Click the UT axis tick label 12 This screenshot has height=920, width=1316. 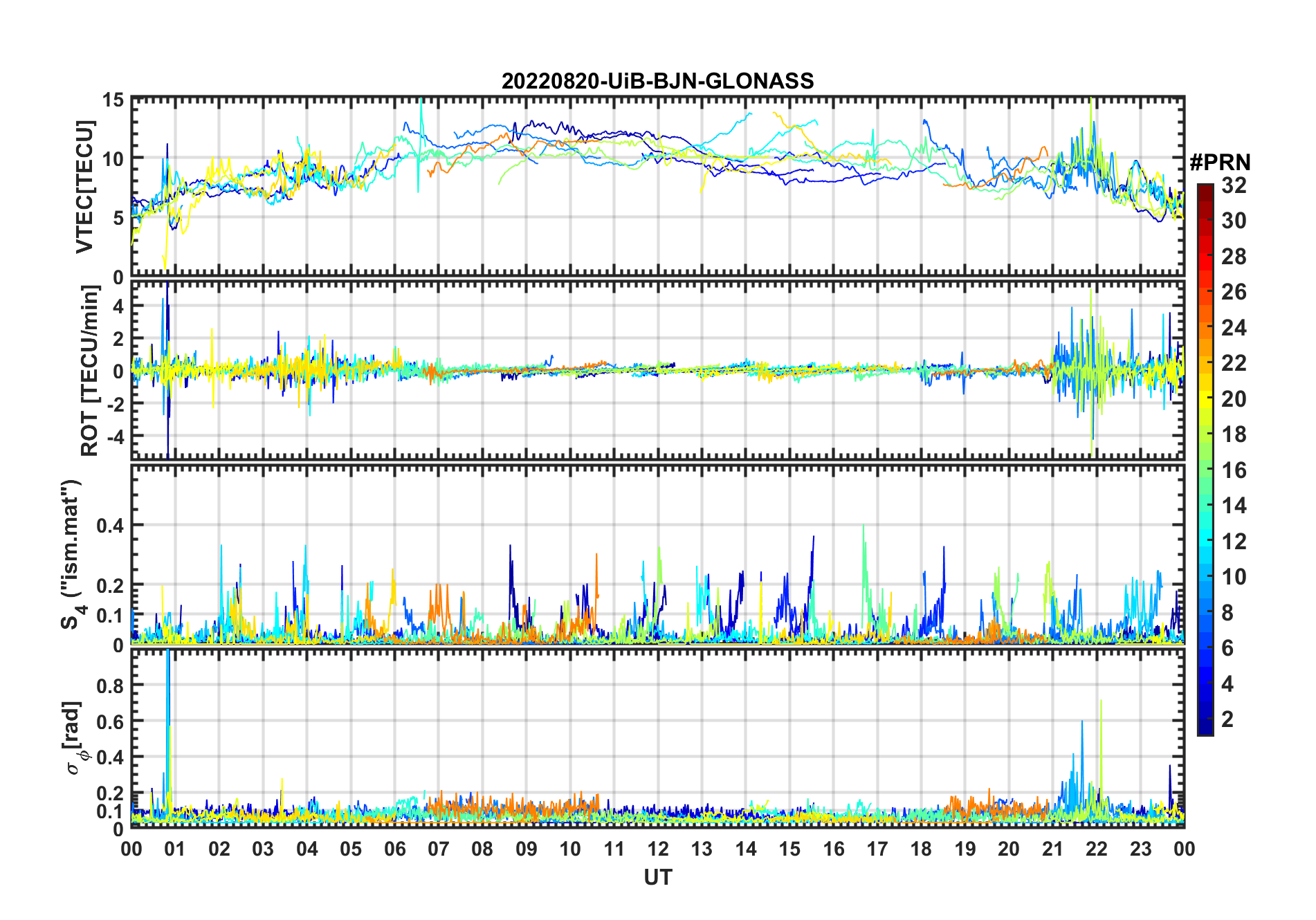(658, 849)
